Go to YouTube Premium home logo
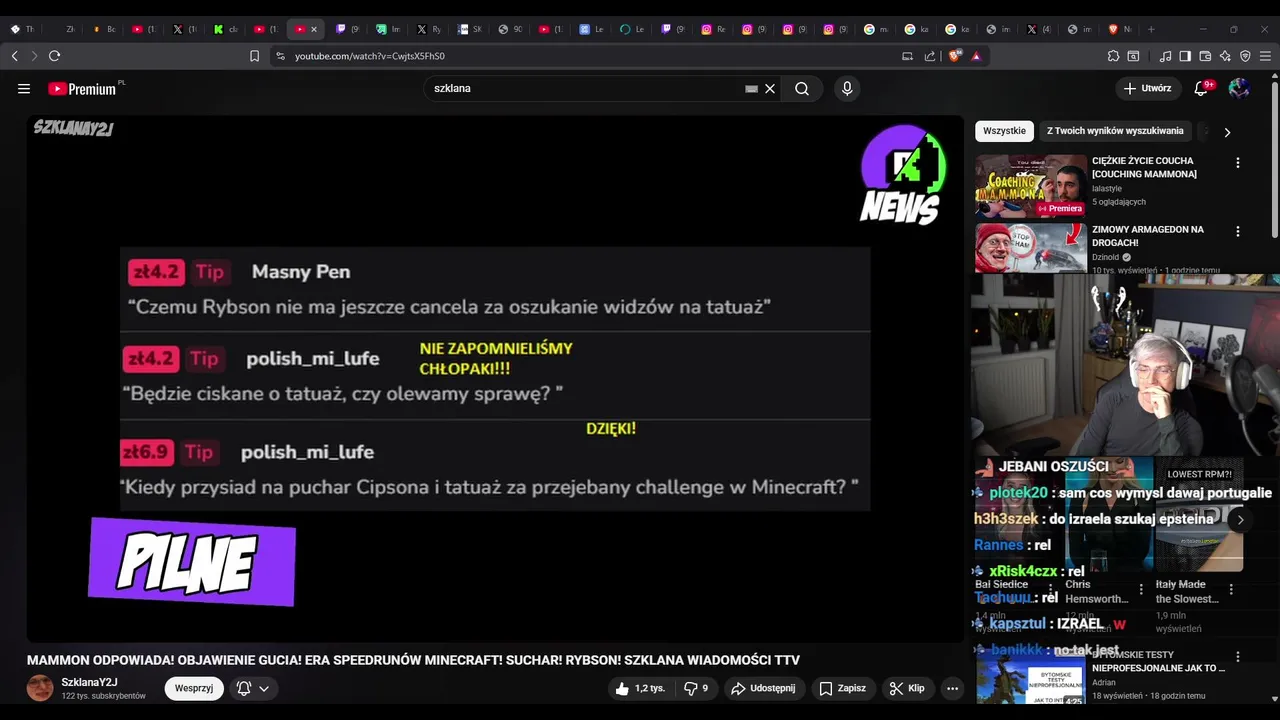This screenshot has width=1280, height=720. (82, 89)
